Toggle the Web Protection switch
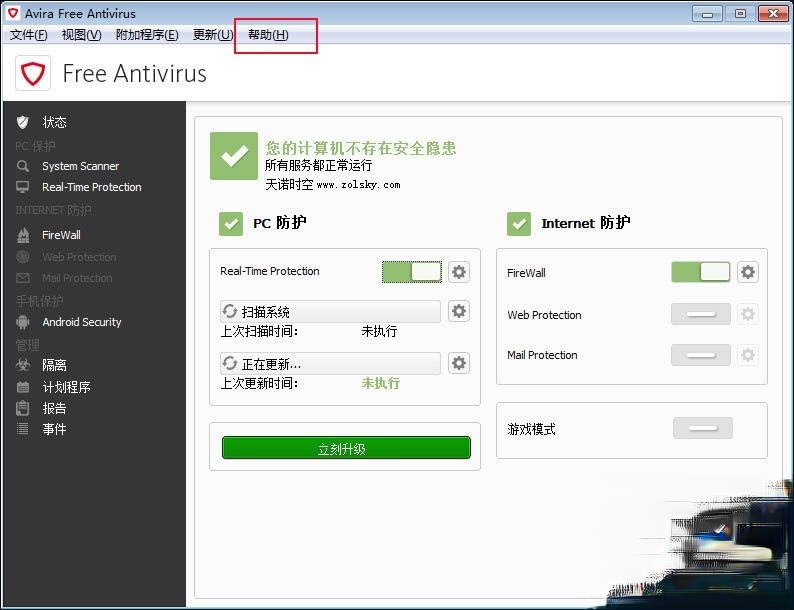 click(701, 314)
